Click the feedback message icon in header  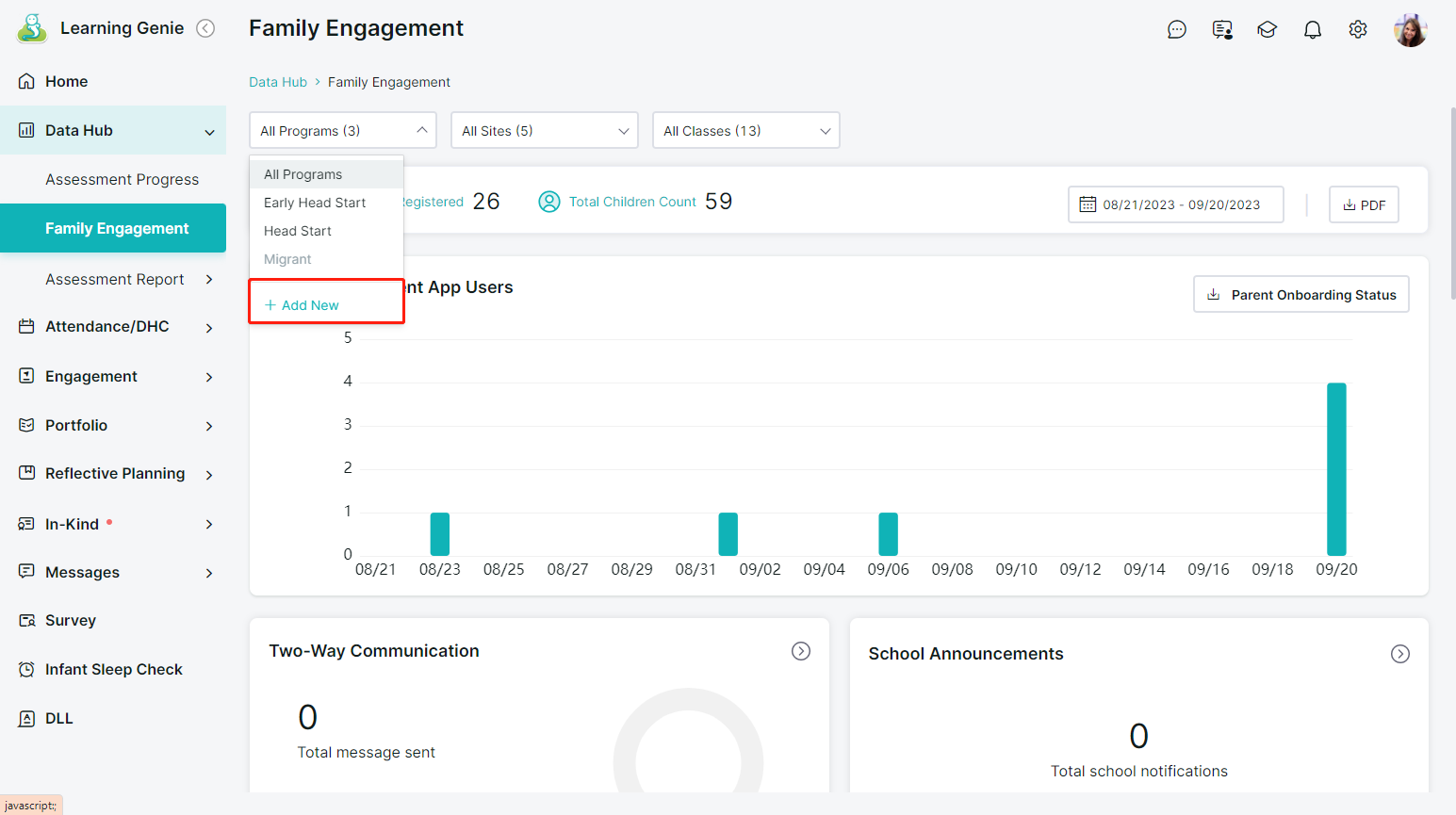[1222, 30]
